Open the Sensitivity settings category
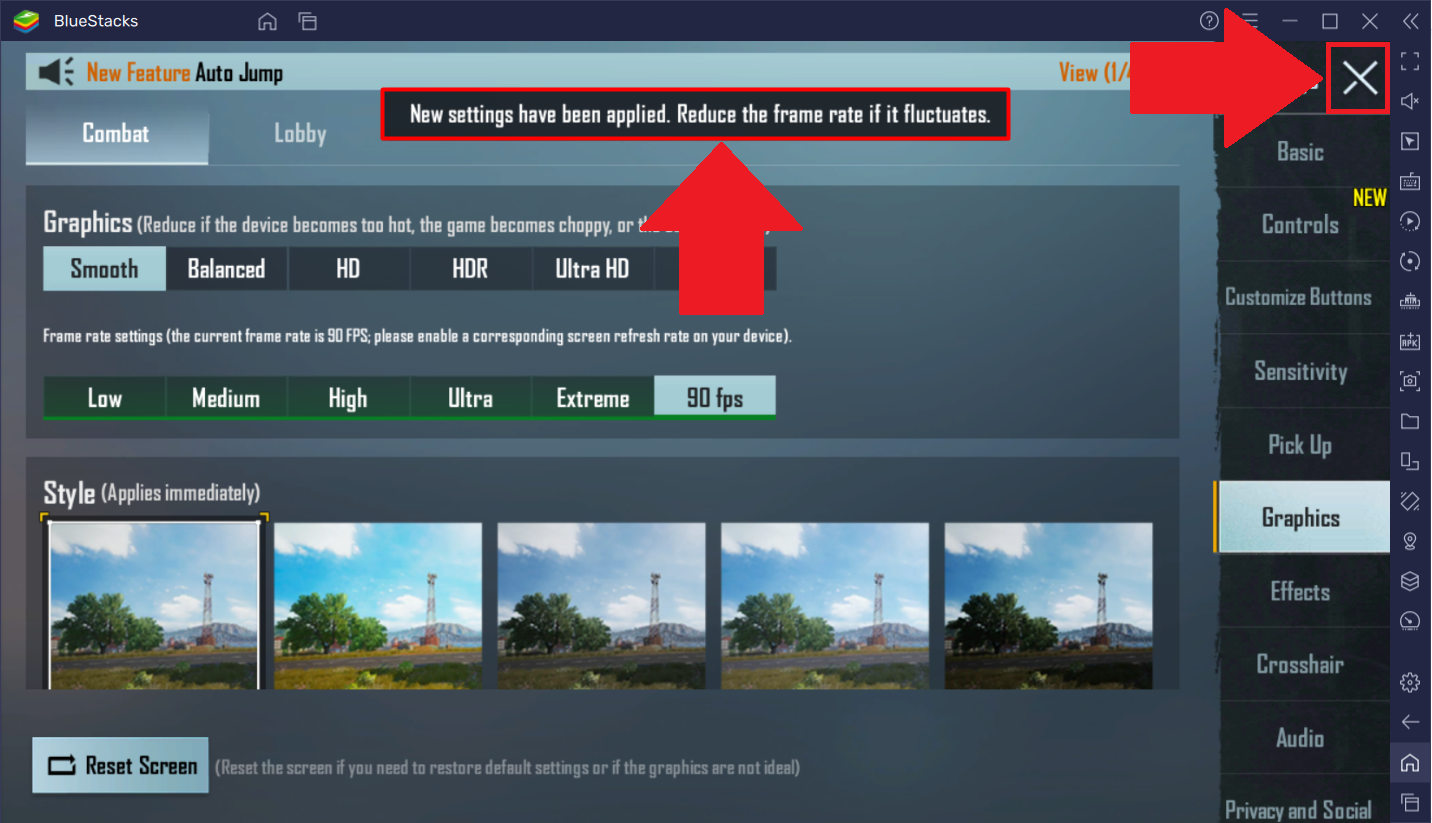Screen dimensions: 1432x823 tap(1301, 372)
